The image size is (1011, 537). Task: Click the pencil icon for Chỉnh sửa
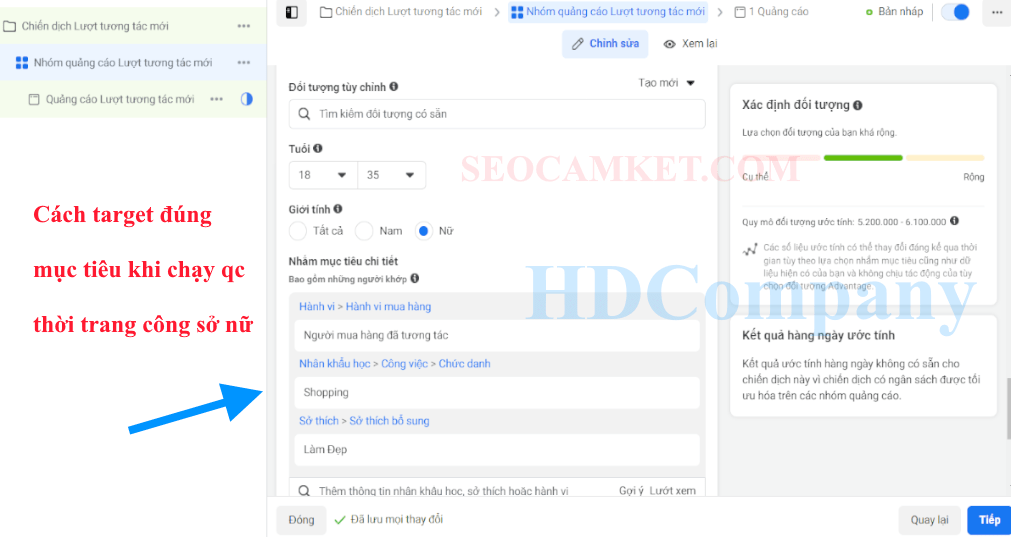(x=578, y=44)
